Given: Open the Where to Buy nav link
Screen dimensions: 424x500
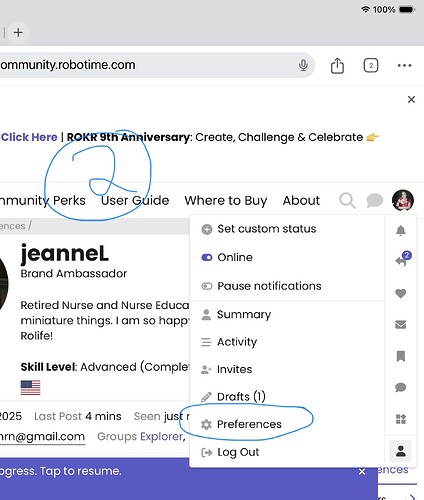Looking at the screenshot, I should (226, 201).
